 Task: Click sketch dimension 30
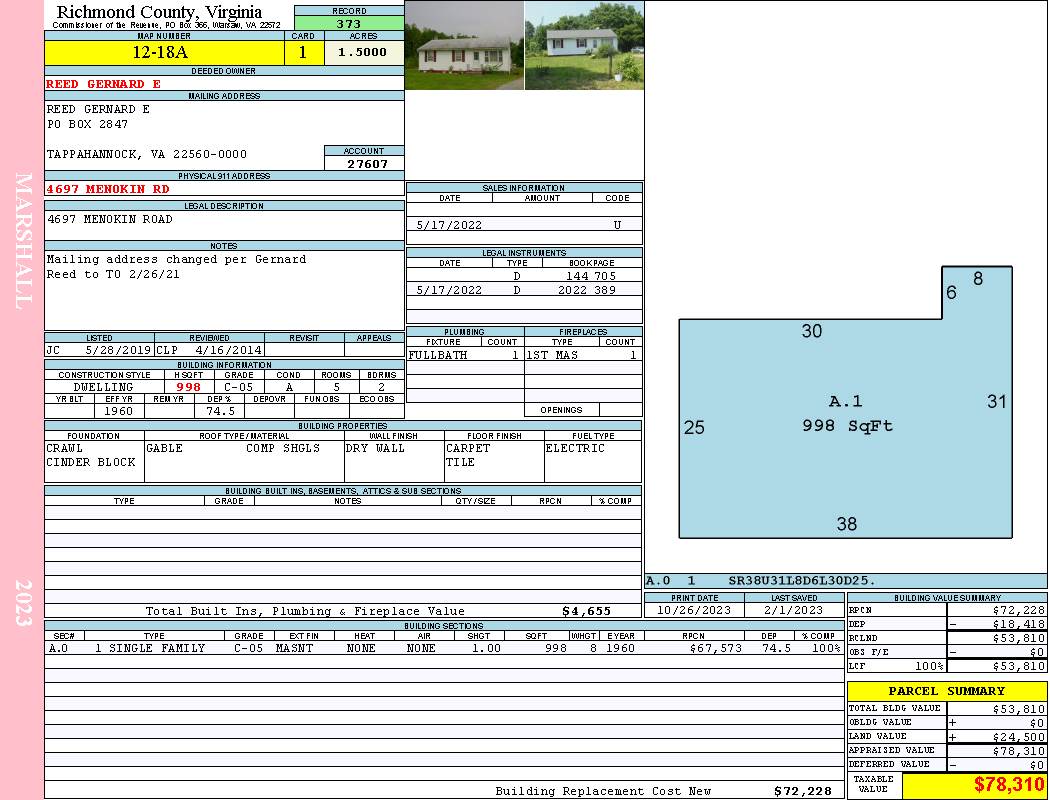click(x=812, y=331)
